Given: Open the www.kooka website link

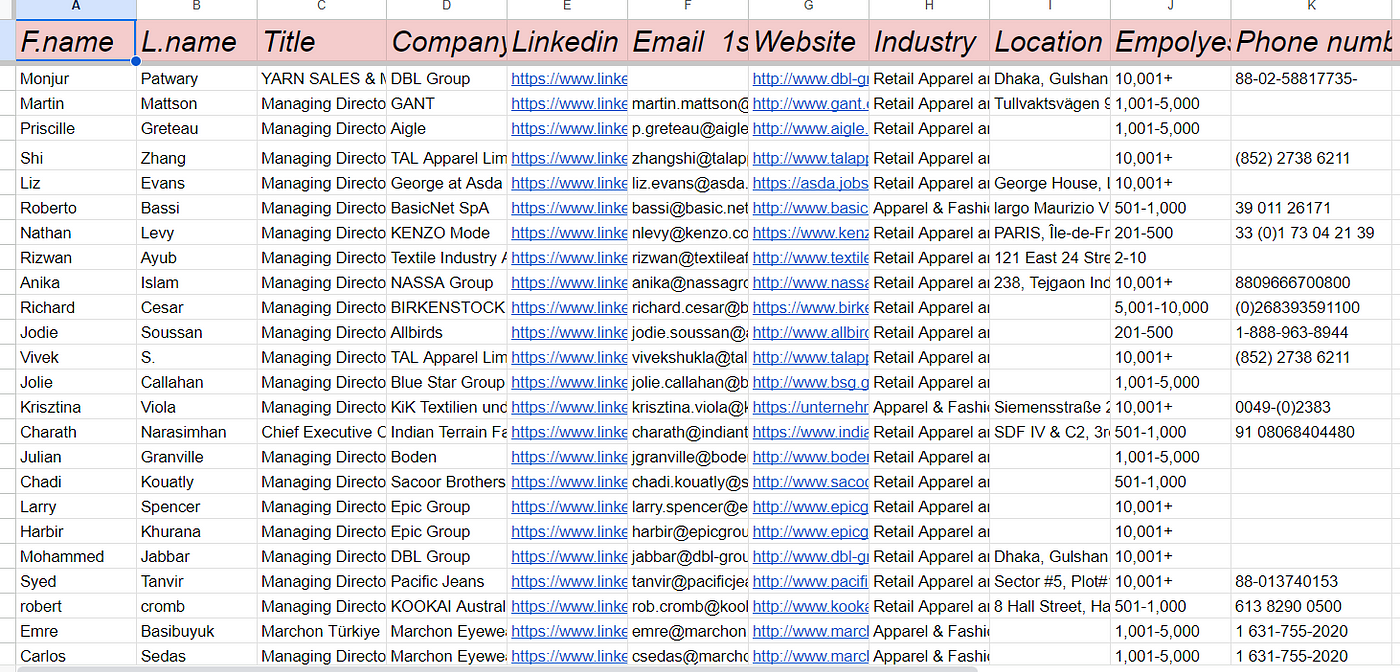Looking at the screenshot, I should 811,606.
